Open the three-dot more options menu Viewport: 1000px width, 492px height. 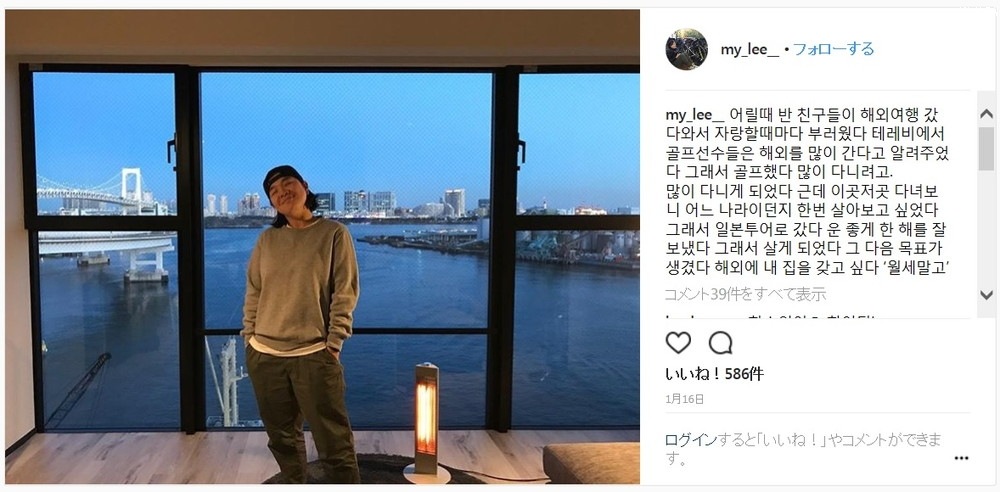[962, 458]
